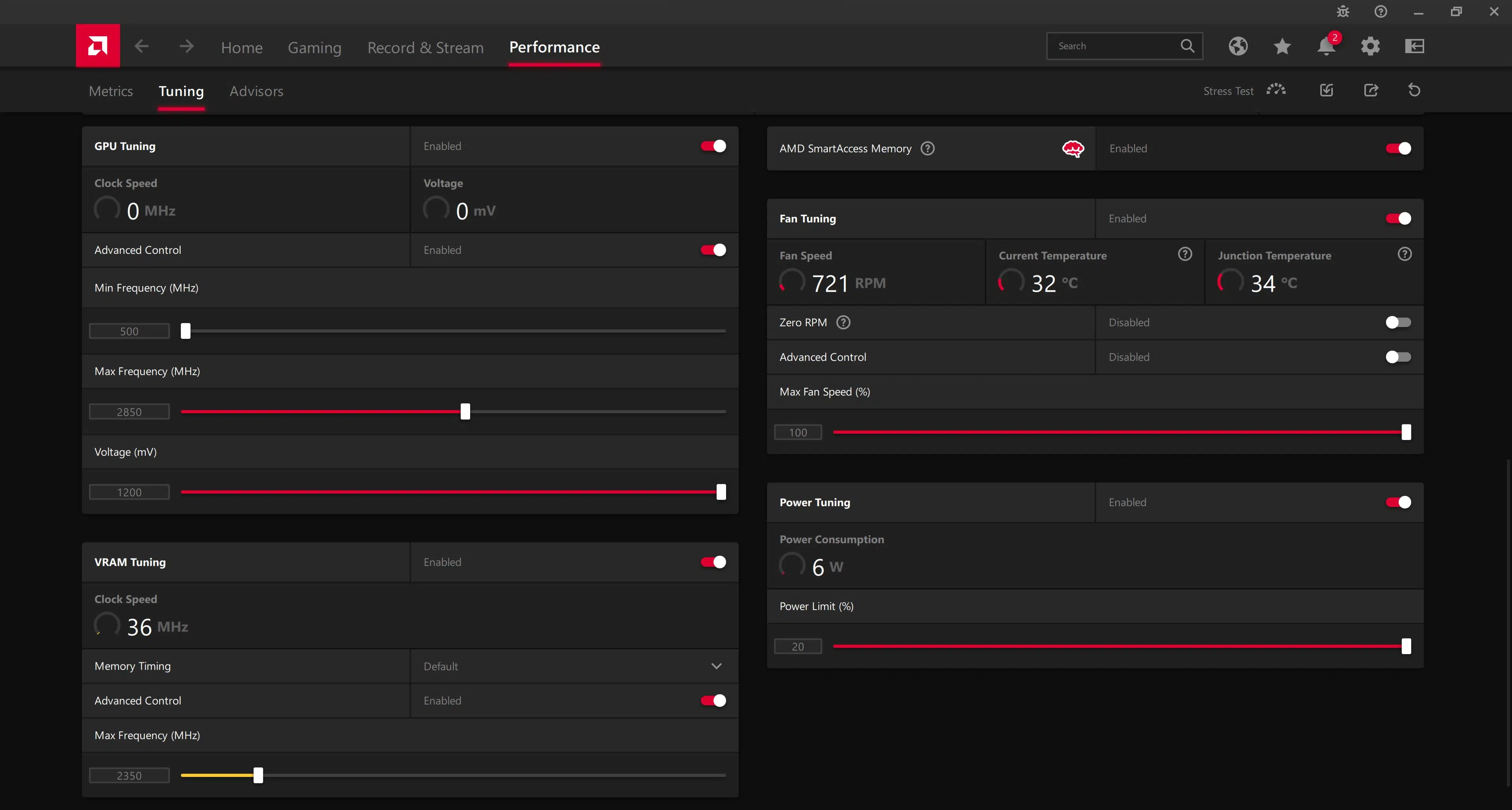Toggle Fan Tuning switch
1512x810 pixels.
[x=1398, y=218]
